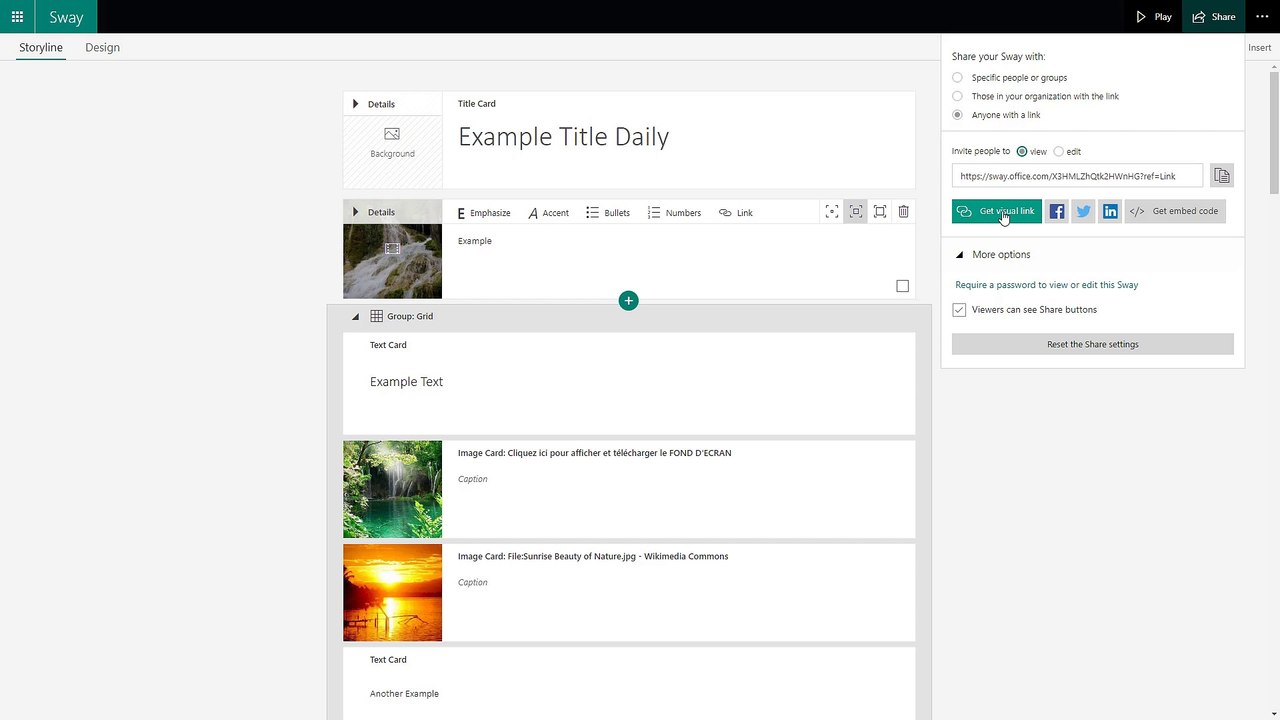Tick the Example card selection checkbox
This screenshot has height=720, width=1280.
pos(902,286)
